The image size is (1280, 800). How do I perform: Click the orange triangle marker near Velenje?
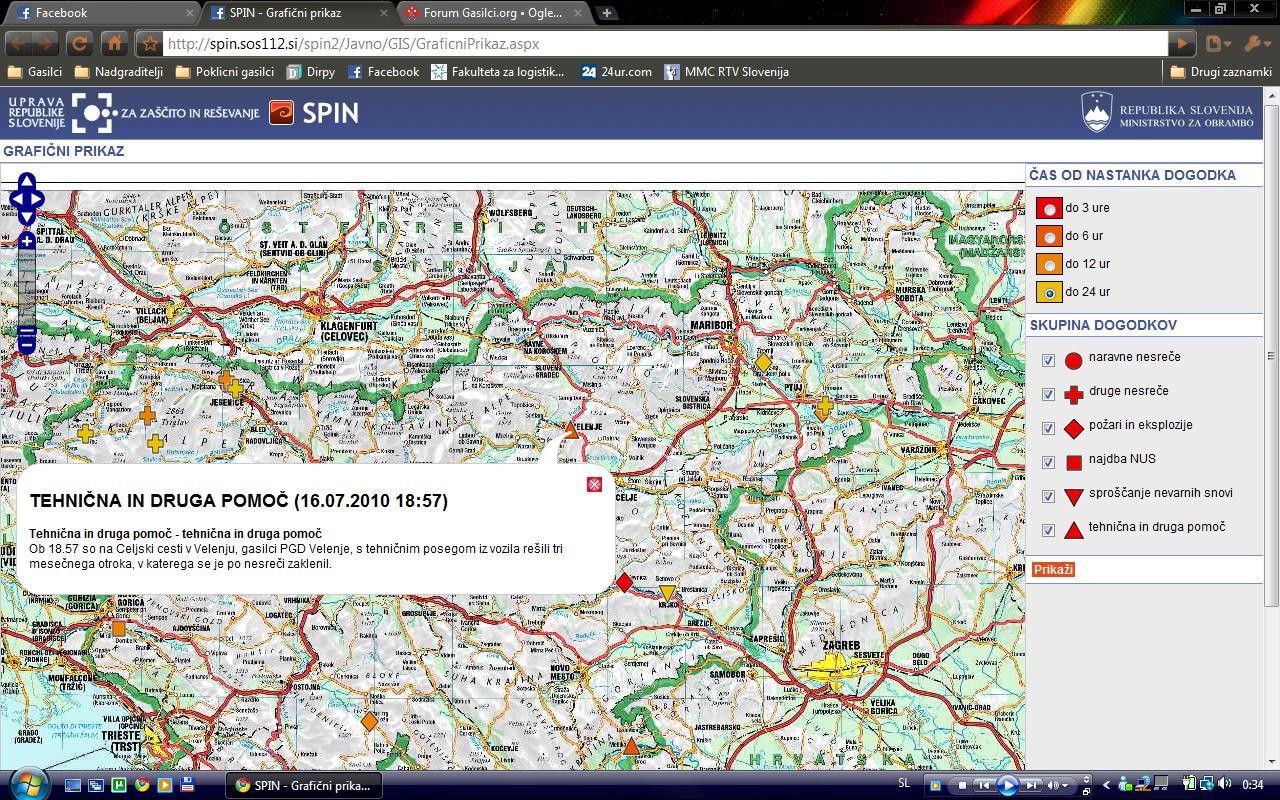click(x=571, y=430)
